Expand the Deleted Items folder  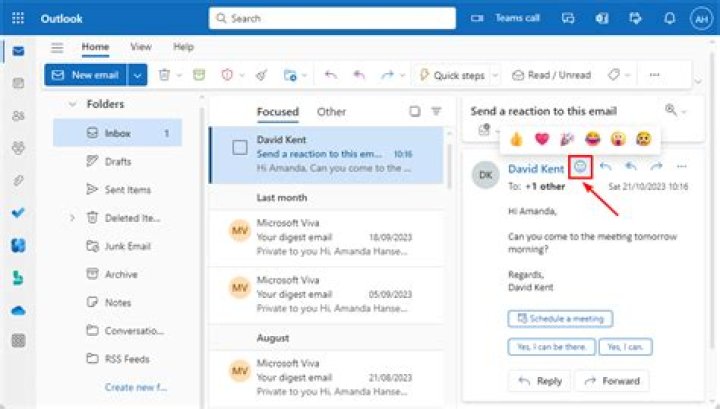(x=72, y=218)
